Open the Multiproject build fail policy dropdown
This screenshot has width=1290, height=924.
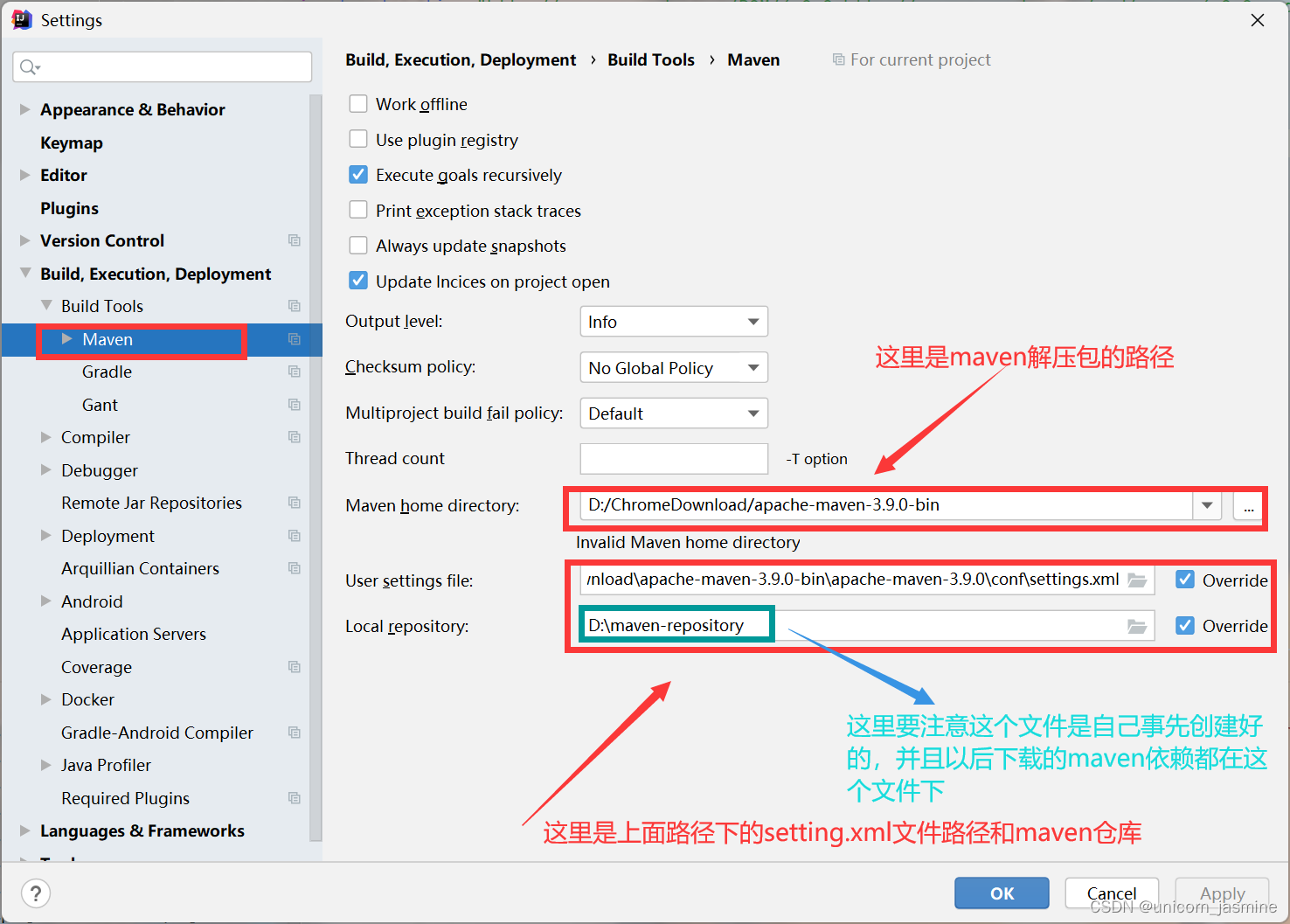(674, 413)
